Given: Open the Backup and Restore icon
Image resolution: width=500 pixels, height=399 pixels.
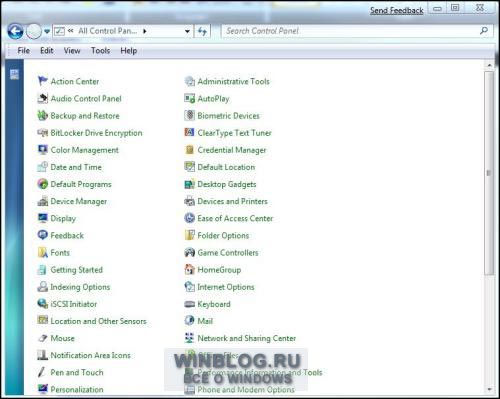Looking at the screenshot, I should pyautogui.click(x=43, y=115).
